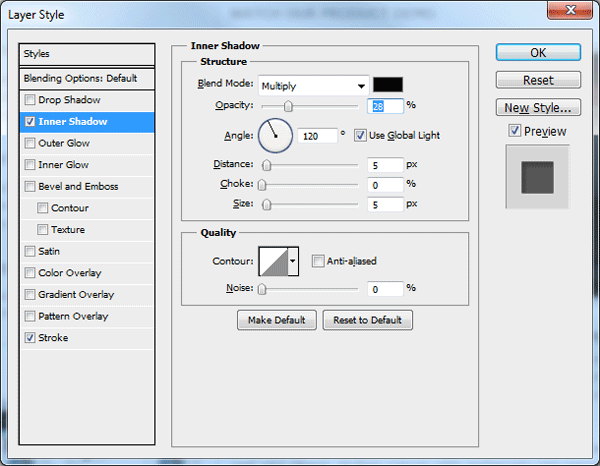600x466 pixels.
Task: Click the Choke slider handle
Action: pyautogui.click(x=262, y=185)
